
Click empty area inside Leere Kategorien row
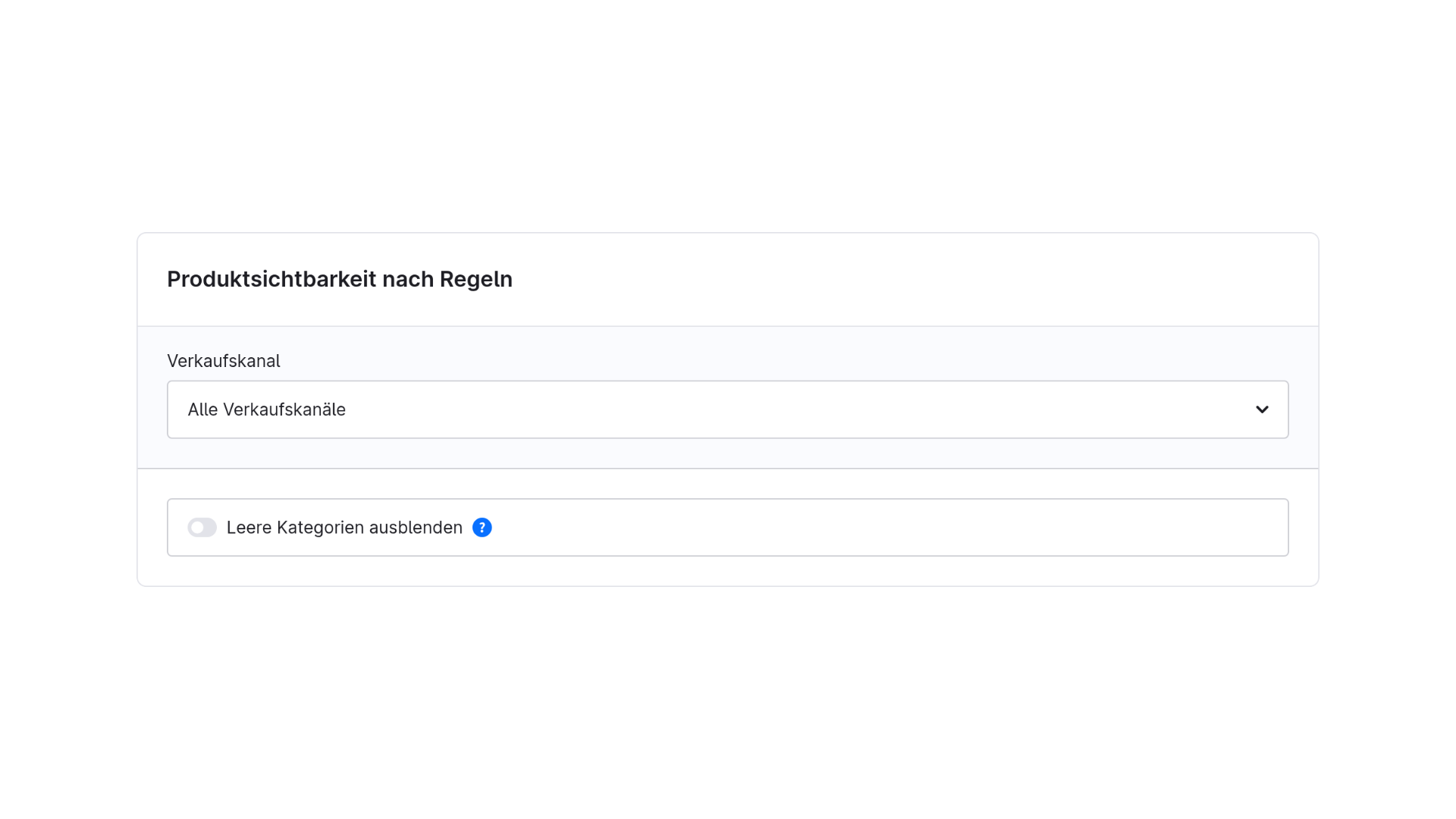[x=887, y=527]
